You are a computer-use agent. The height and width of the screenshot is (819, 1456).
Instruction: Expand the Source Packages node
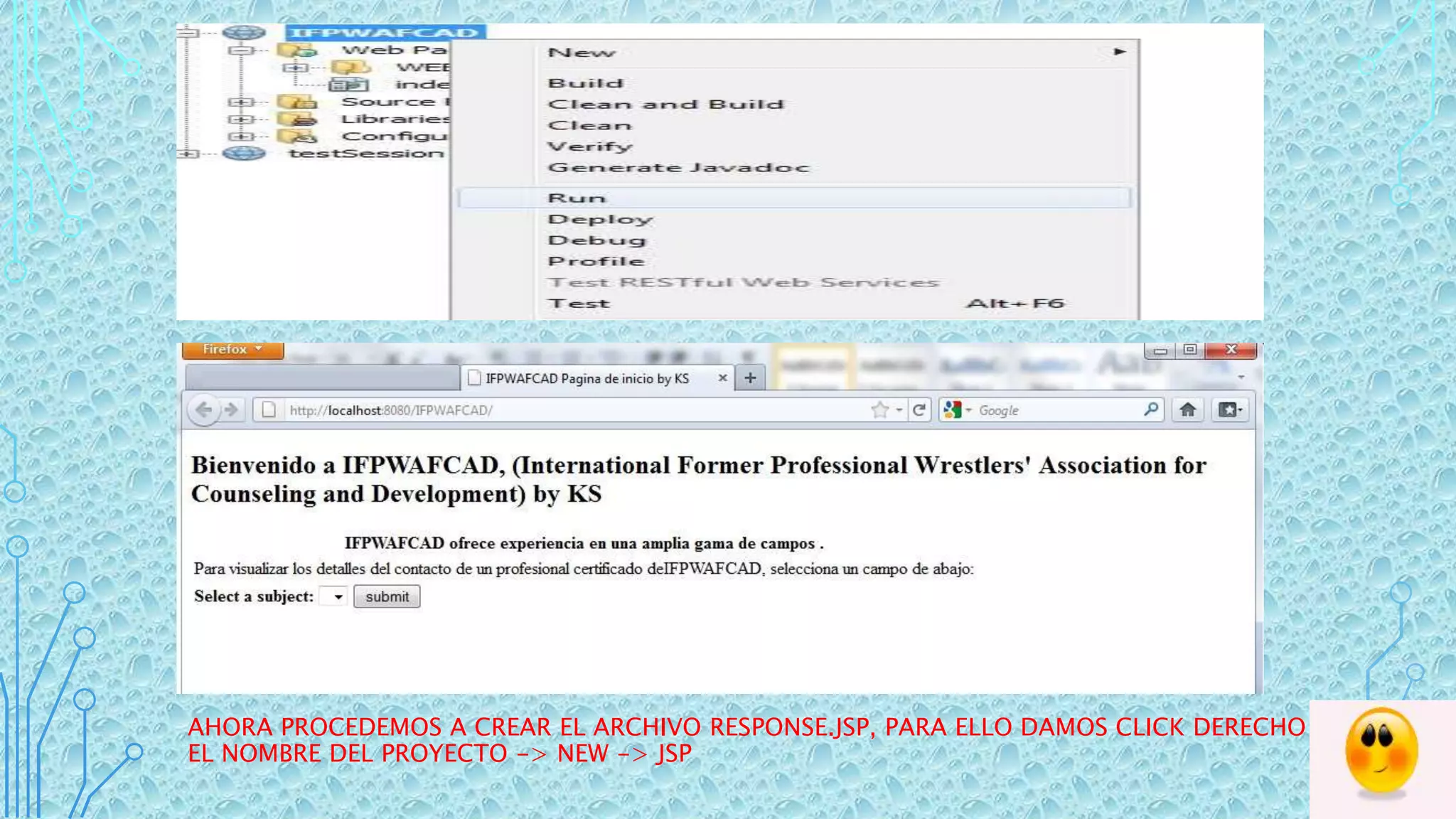241,102
